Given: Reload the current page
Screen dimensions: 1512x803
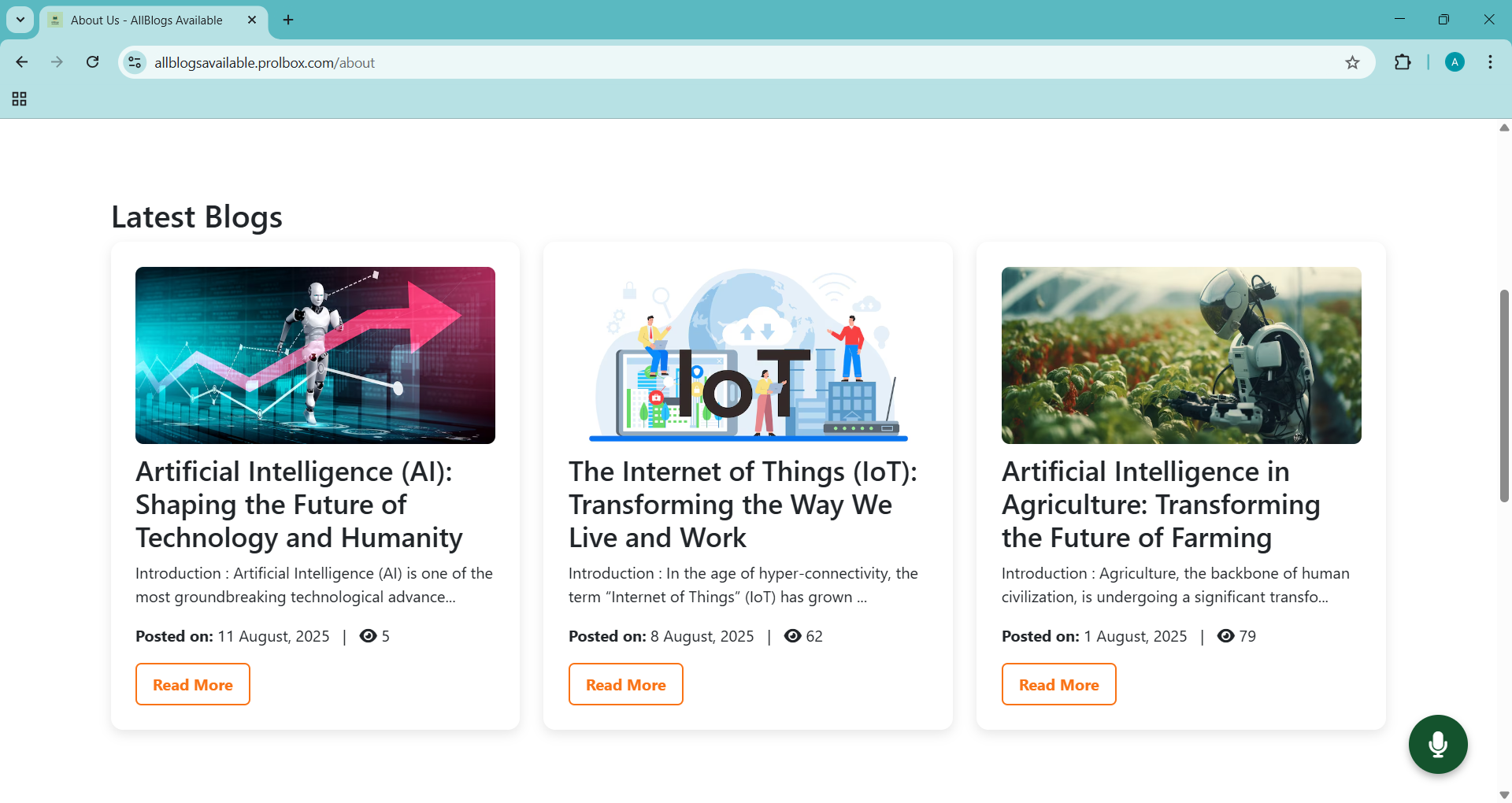Looking at the screenshot, I should pos(93,62).
